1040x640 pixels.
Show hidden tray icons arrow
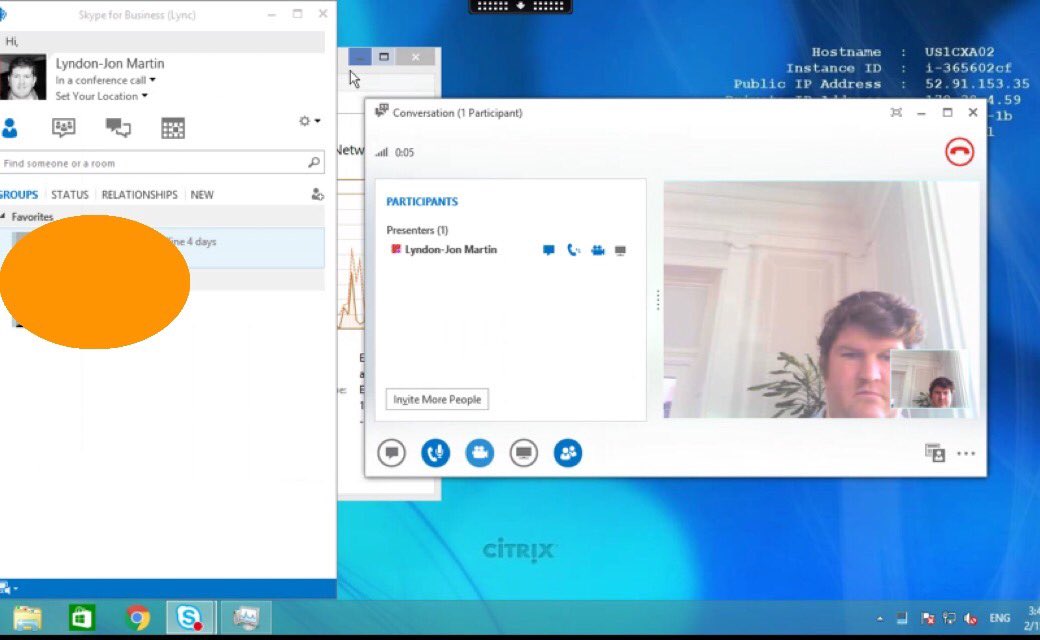(x=879, y=619)
